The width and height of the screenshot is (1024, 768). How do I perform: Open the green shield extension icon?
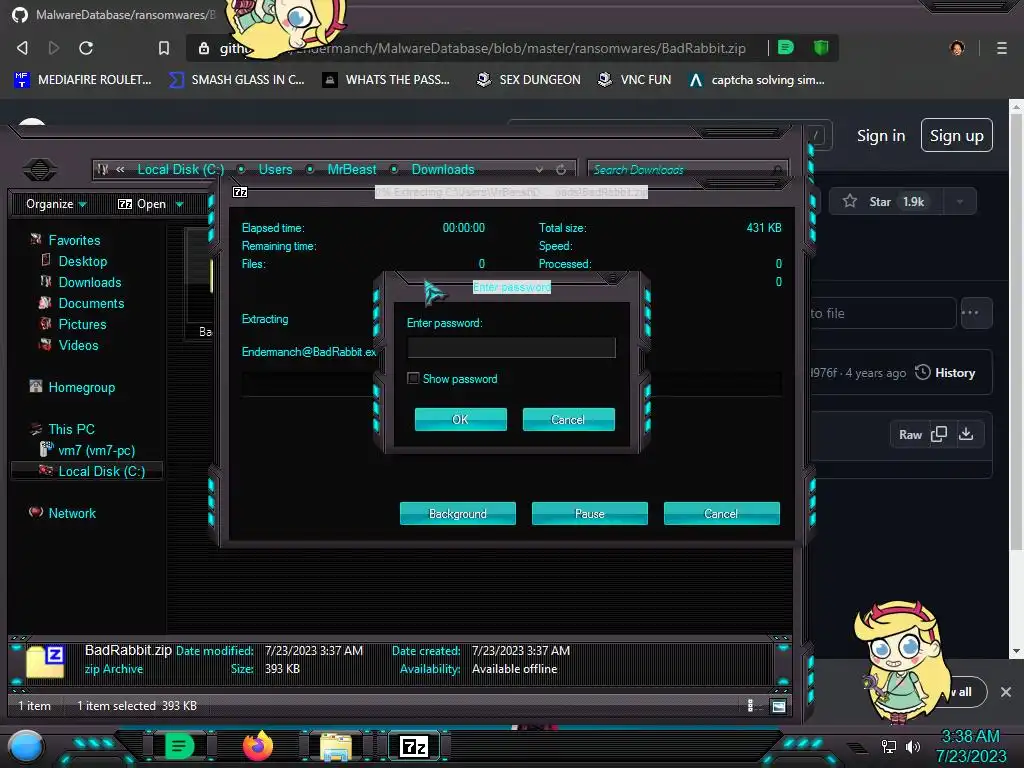(x=821, y=47)
